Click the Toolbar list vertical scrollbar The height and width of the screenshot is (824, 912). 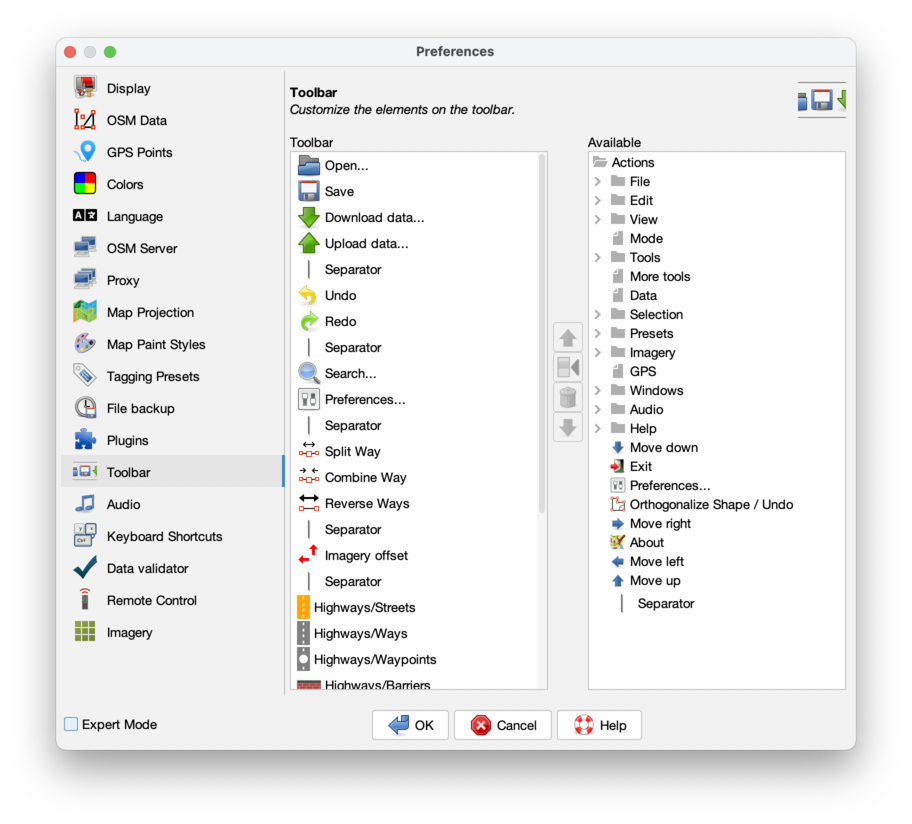542,330
